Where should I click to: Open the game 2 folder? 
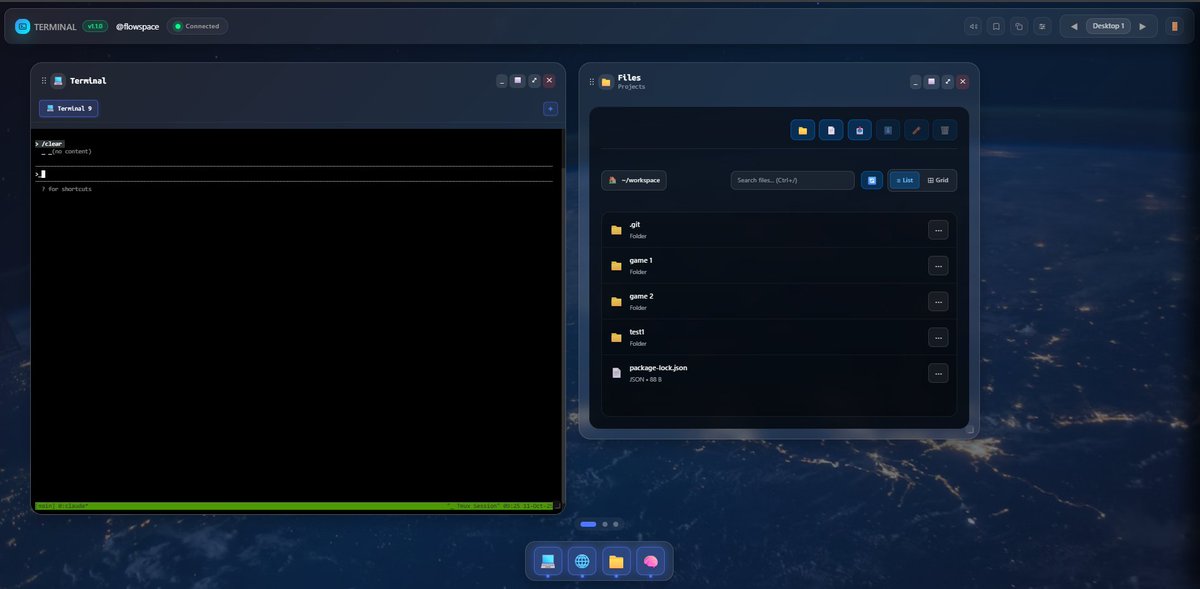point(779,301)
